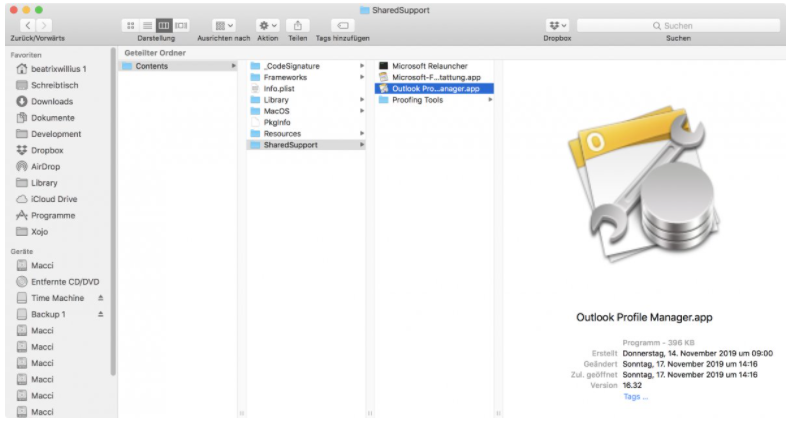Click the Tags hinzufügen icon
The height and width of the screenshot is (421, 788).
click(x=343, y=24)
